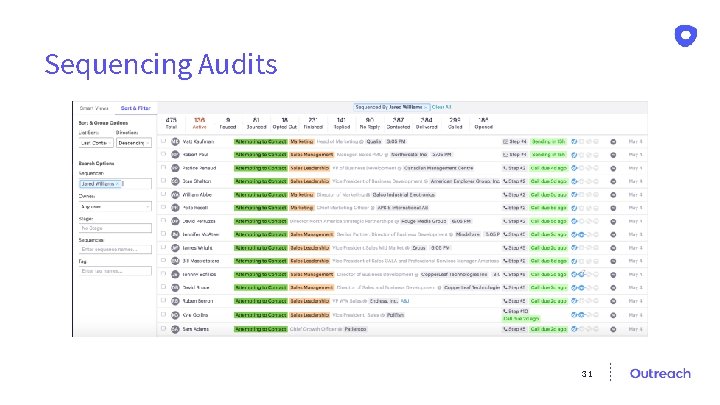Click the Marketing tag in William Abbe row

pos(302,195)
